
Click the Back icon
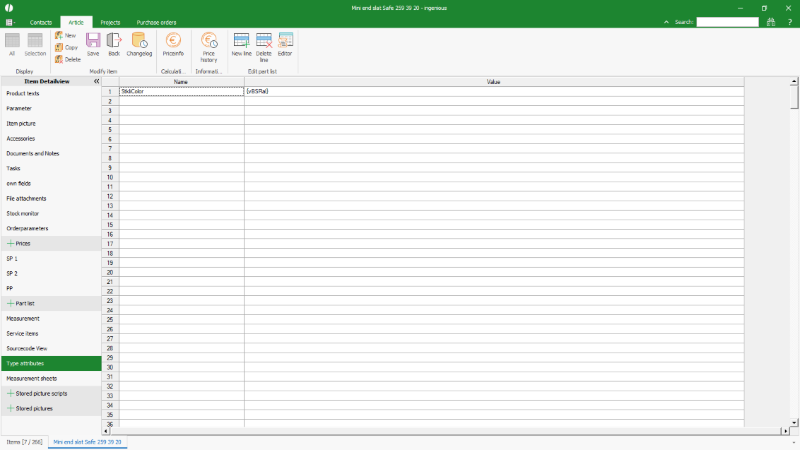[114, 44]
